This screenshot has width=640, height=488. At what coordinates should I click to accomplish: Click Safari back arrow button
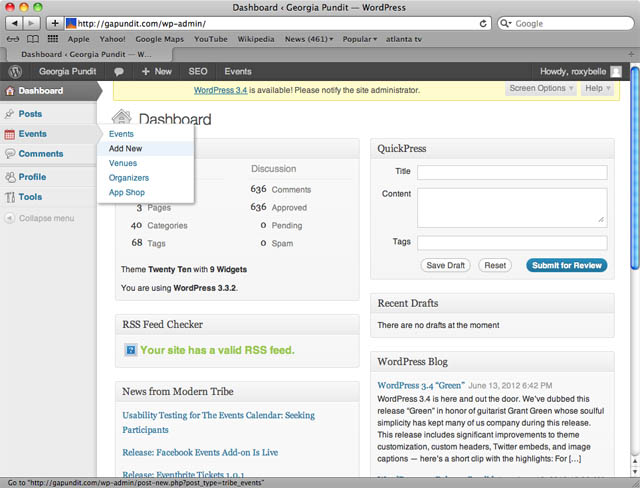[14, 23]
